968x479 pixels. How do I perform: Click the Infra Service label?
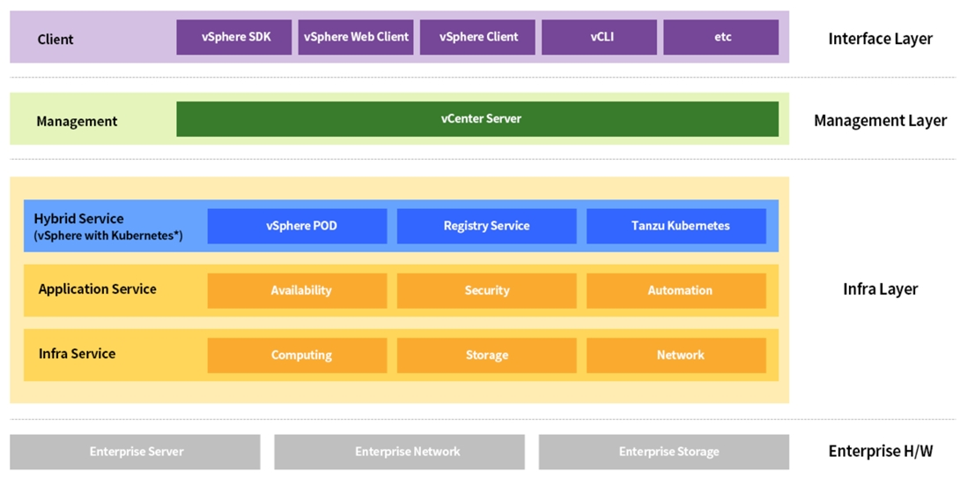click(x=77, y=354)
